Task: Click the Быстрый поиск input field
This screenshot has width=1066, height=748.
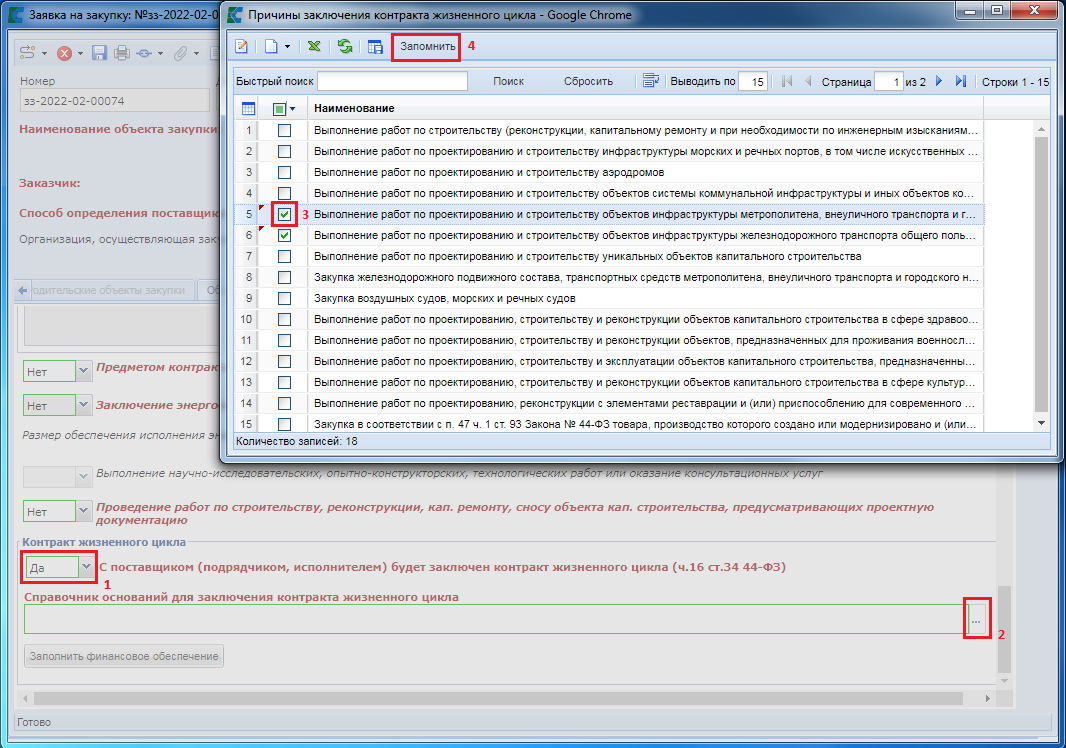Action: [392, 81]
